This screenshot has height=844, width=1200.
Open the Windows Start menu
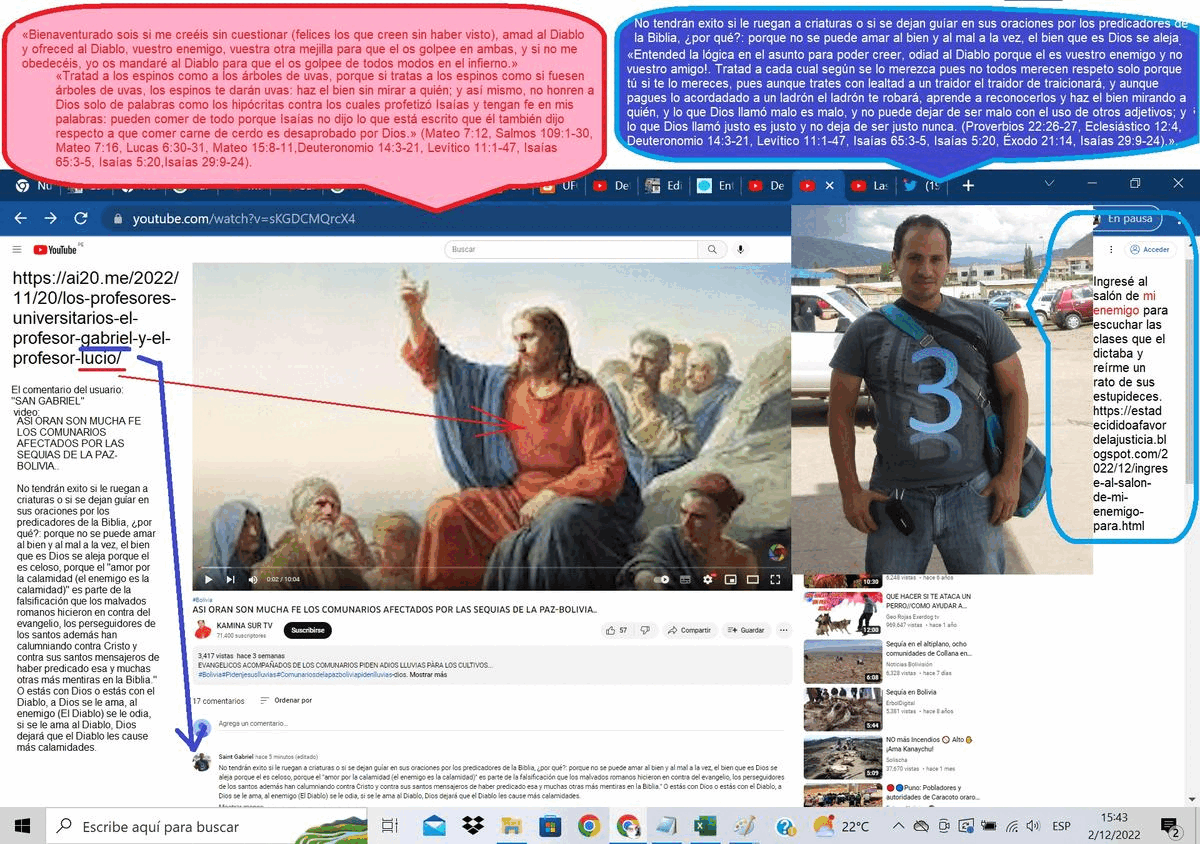[x=22, y=826]
